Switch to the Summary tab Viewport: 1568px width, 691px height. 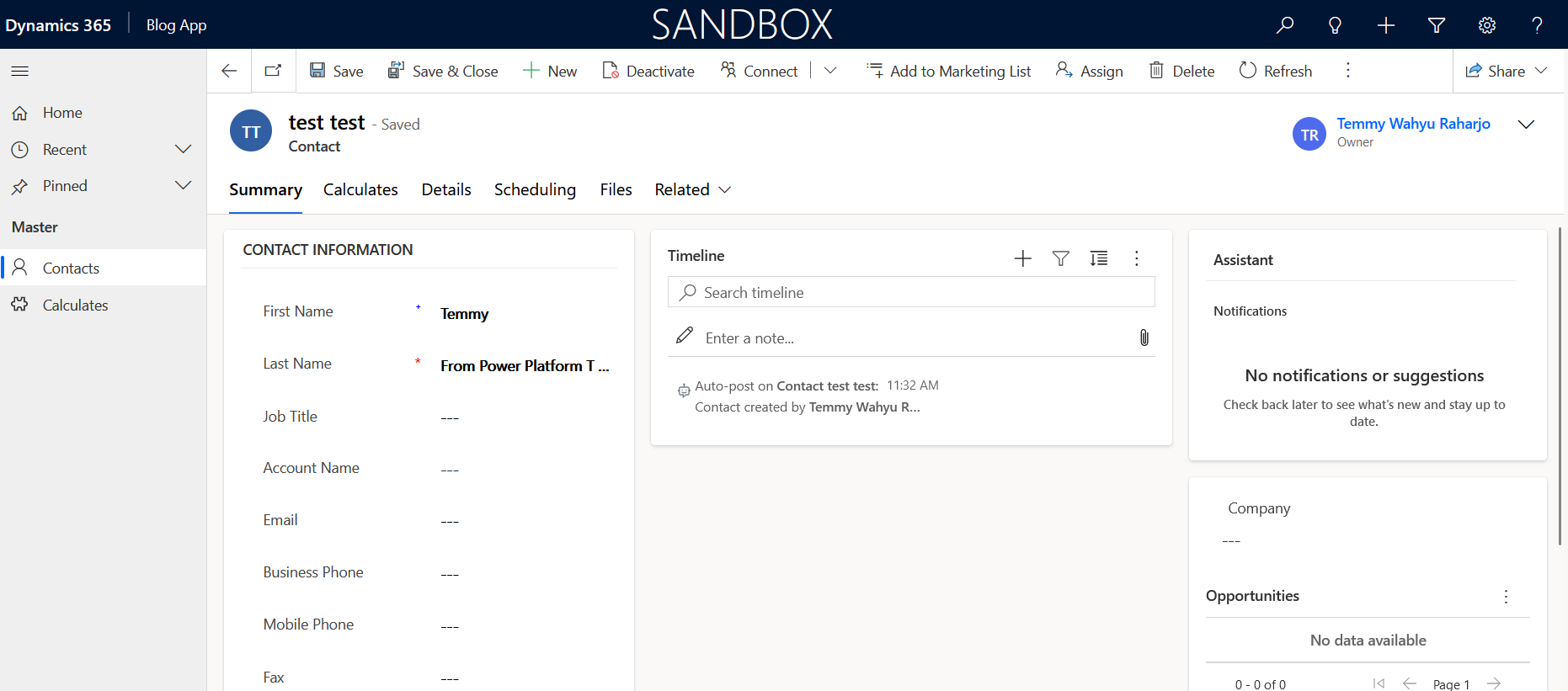pos(265,190)
